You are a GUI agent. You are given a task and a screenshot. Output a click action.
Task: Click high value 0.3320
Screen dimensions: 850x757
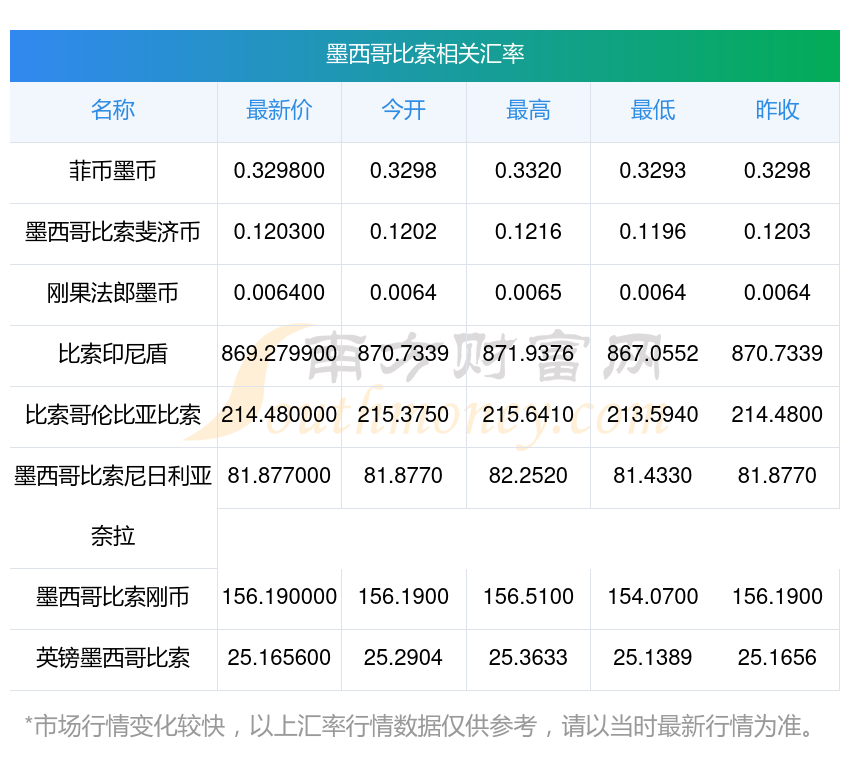(x=528, y=171)
